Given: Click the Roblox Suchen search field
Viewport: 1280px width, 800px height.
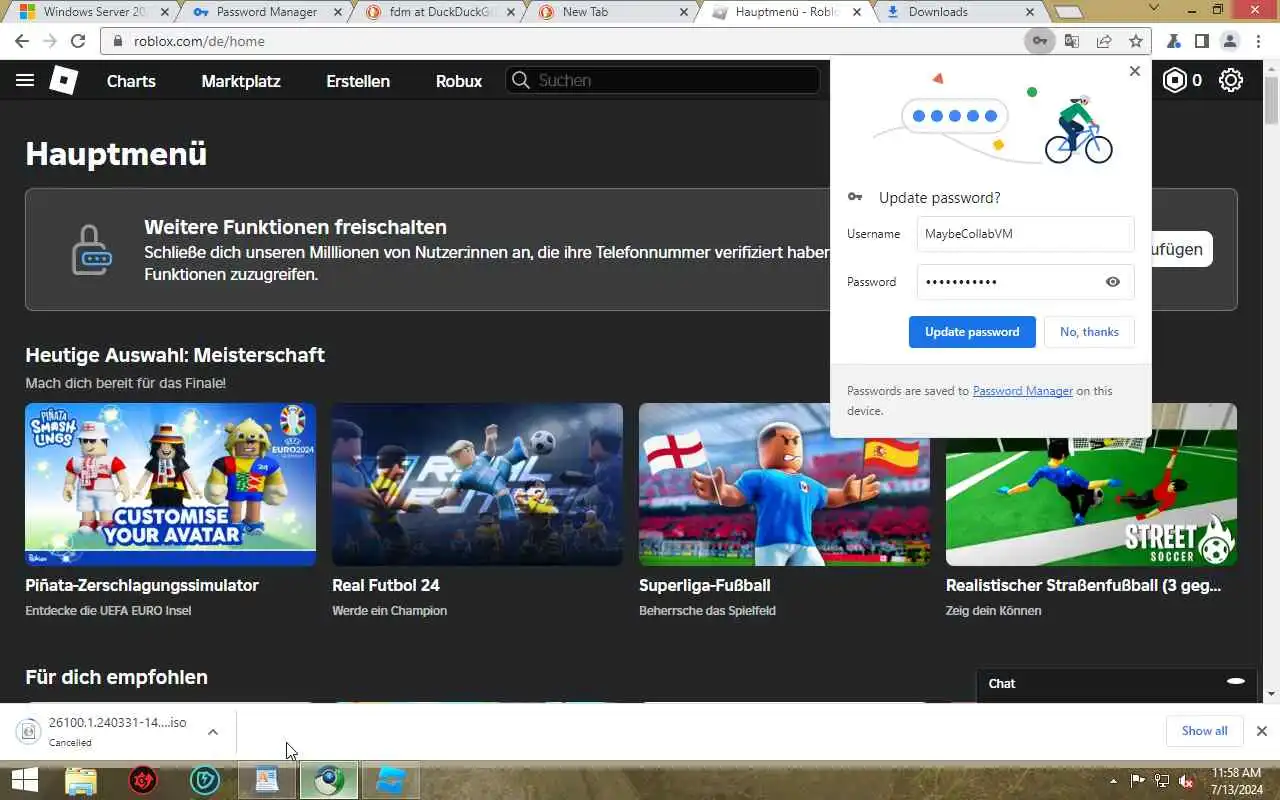Looking at the screenshot, I should click(664, 81).
